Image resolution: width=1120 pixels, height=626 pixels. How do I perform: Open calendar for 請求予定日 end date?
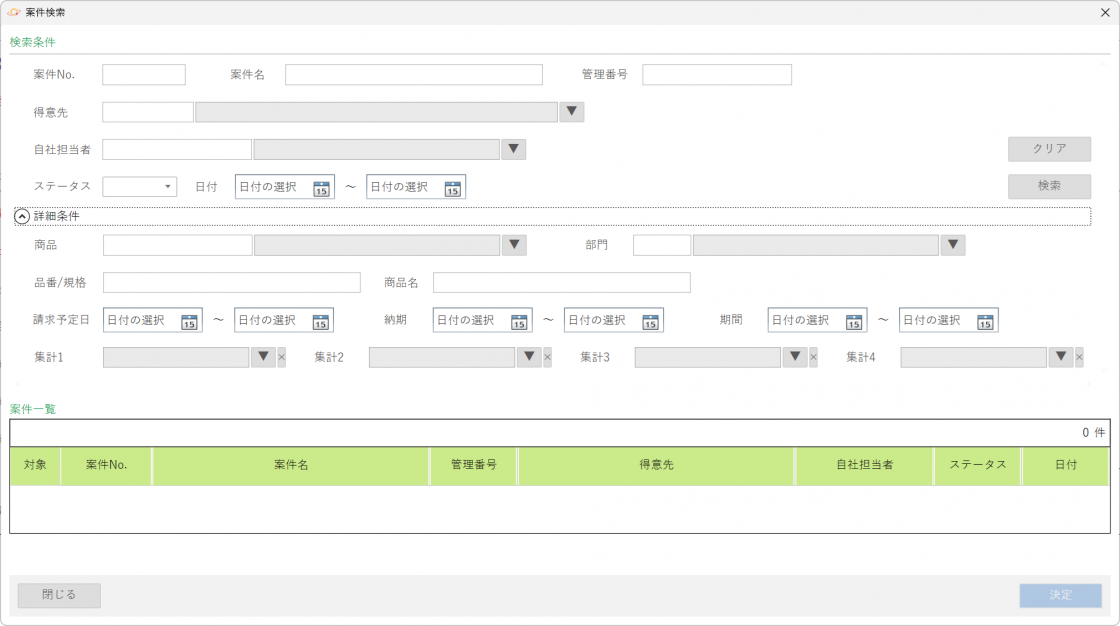(x=320, y=321)
